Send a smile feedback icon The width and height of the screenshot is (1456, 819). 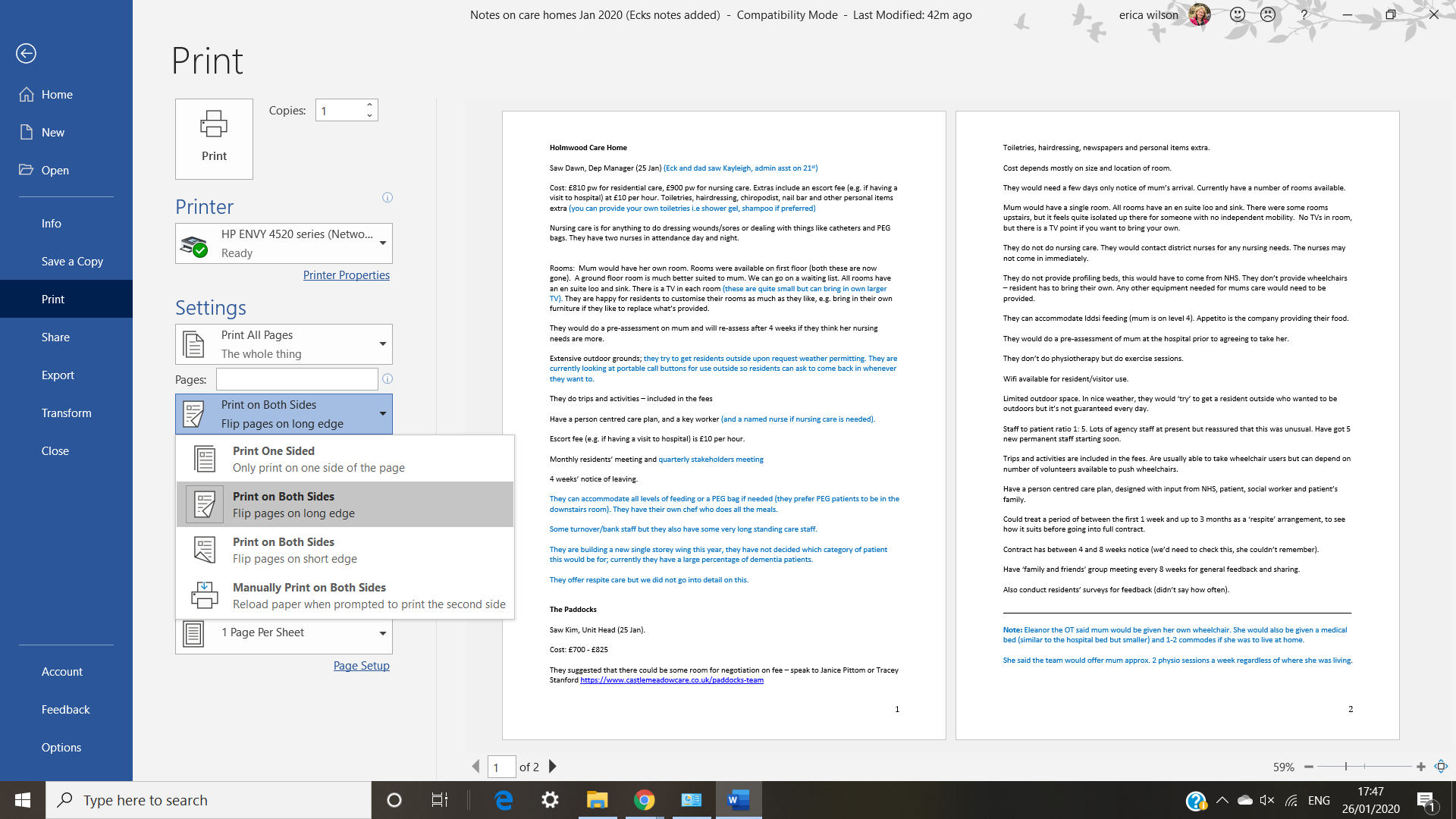1238,14
